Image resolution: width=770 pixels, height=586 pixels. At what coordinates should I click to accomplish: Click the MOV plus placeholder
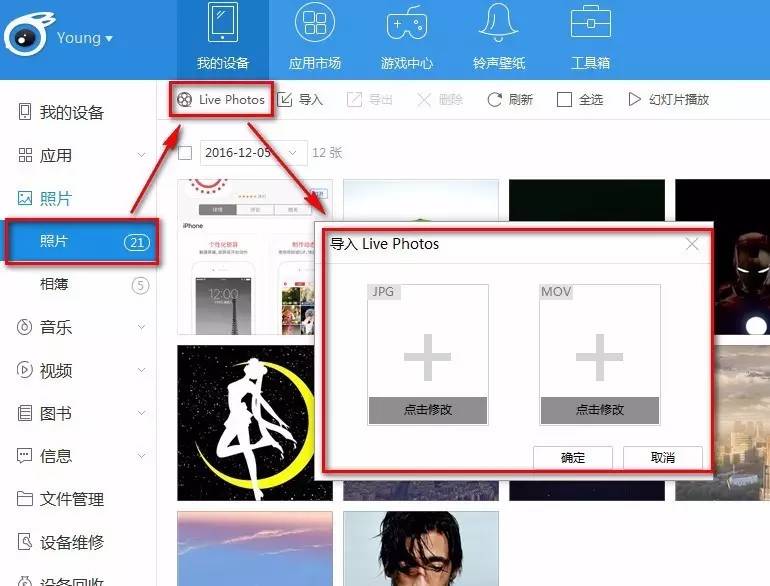pyautogui.click(x=600, y=358)
